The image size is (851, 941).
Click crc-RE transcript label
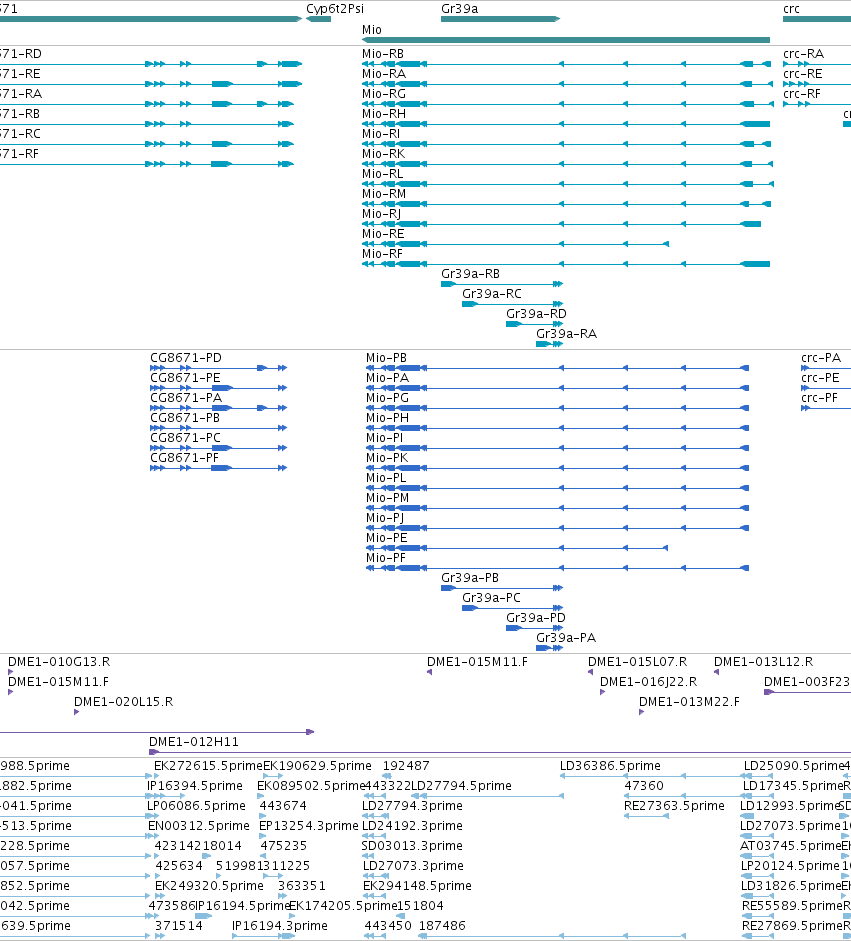point(802,74)
